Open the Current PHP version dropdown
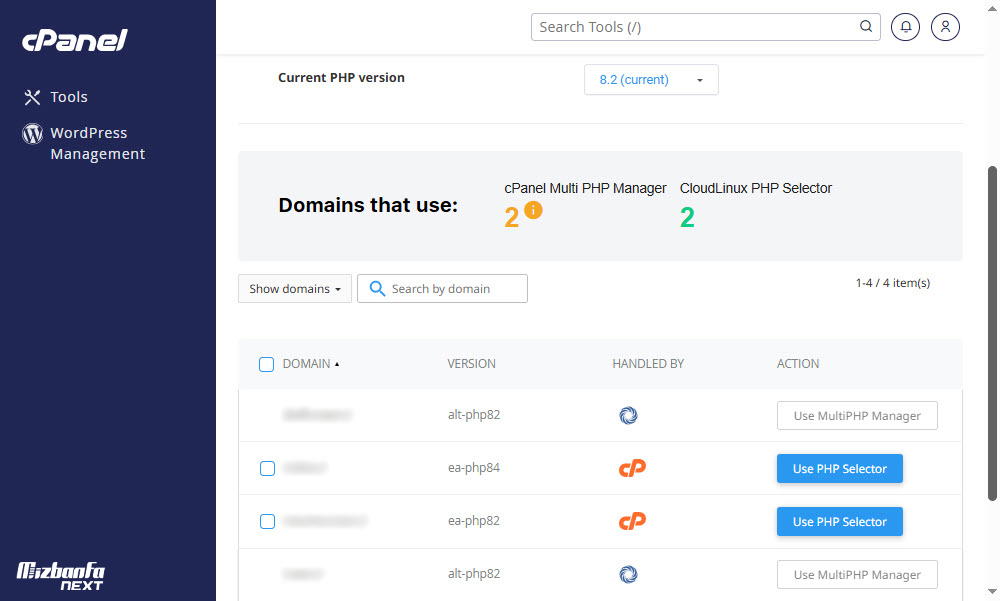1000x601 pixels. coord(651,79)
